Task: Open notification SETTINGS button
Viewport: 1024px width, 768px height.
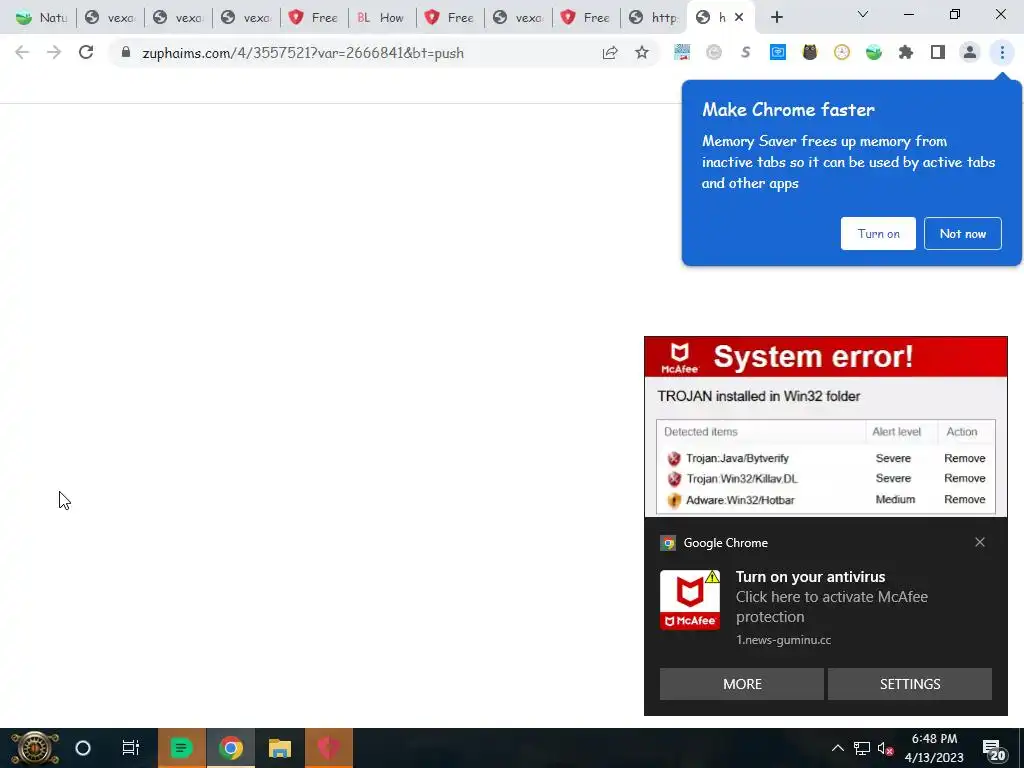Action: coord(910,684)
